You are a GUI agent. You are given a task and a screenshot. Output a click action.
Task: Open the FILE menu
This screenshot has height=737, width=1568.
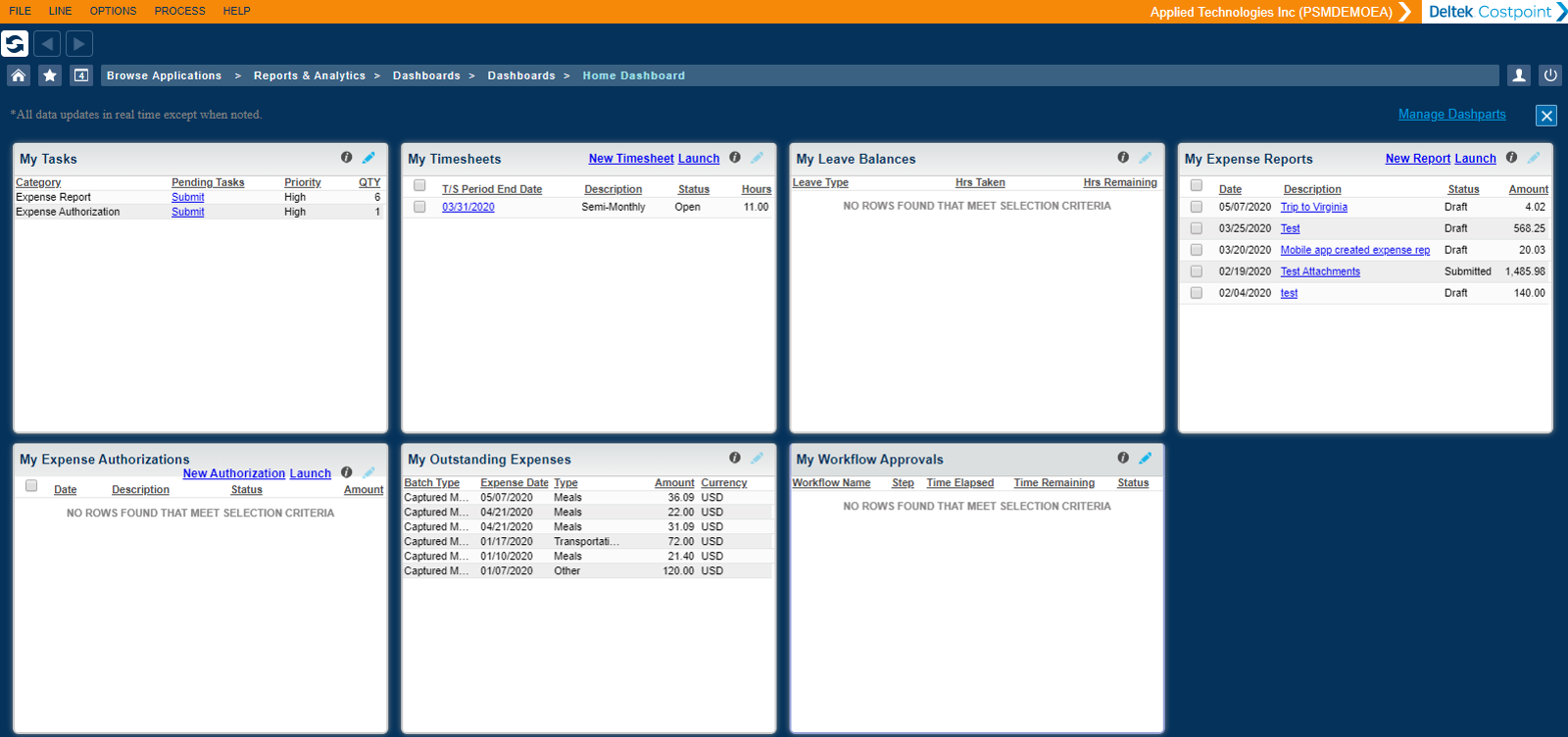(20, 11)
